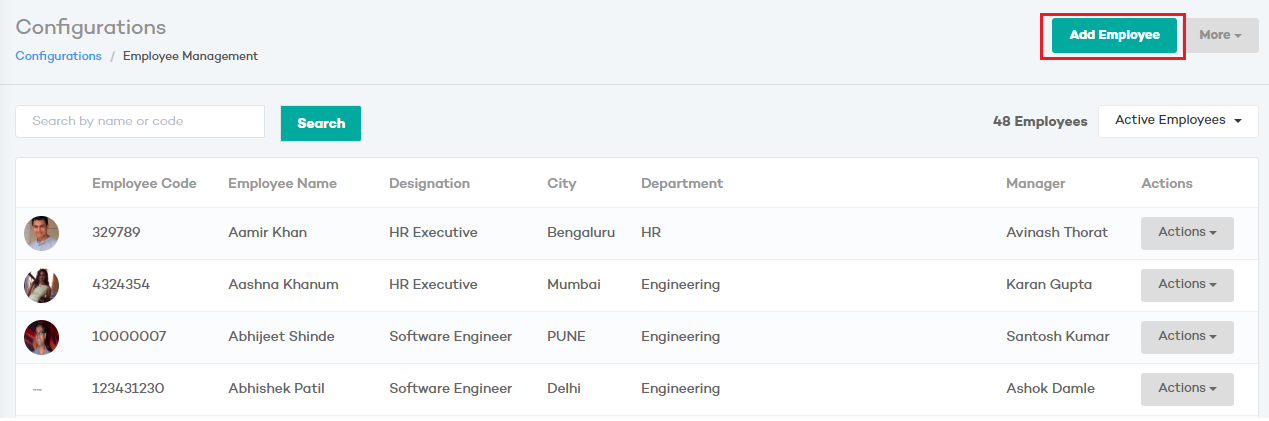Click employee code 329789
Screen dimensions: 1269x421
click(116, 232)
